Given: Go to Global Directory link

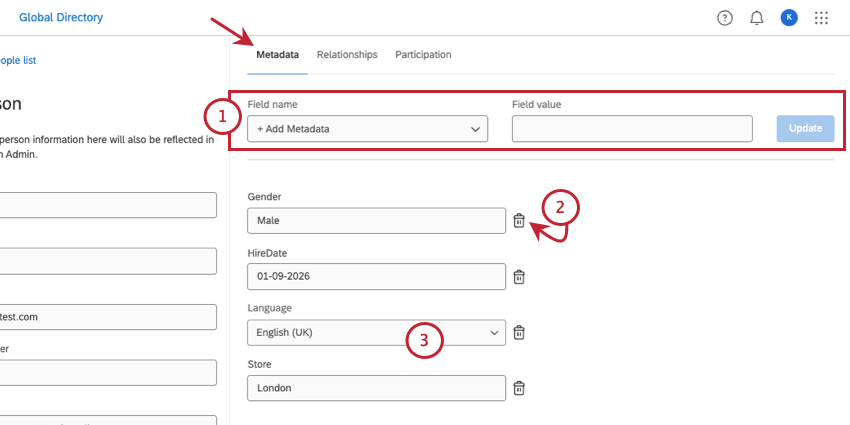Looking at the screenshot, I should click(61, 18).
